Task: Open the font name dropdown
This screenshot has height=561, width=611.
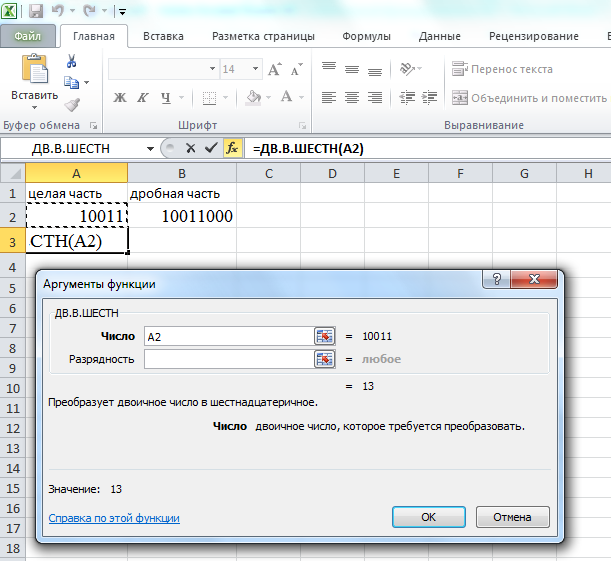Action: [211, 69]
